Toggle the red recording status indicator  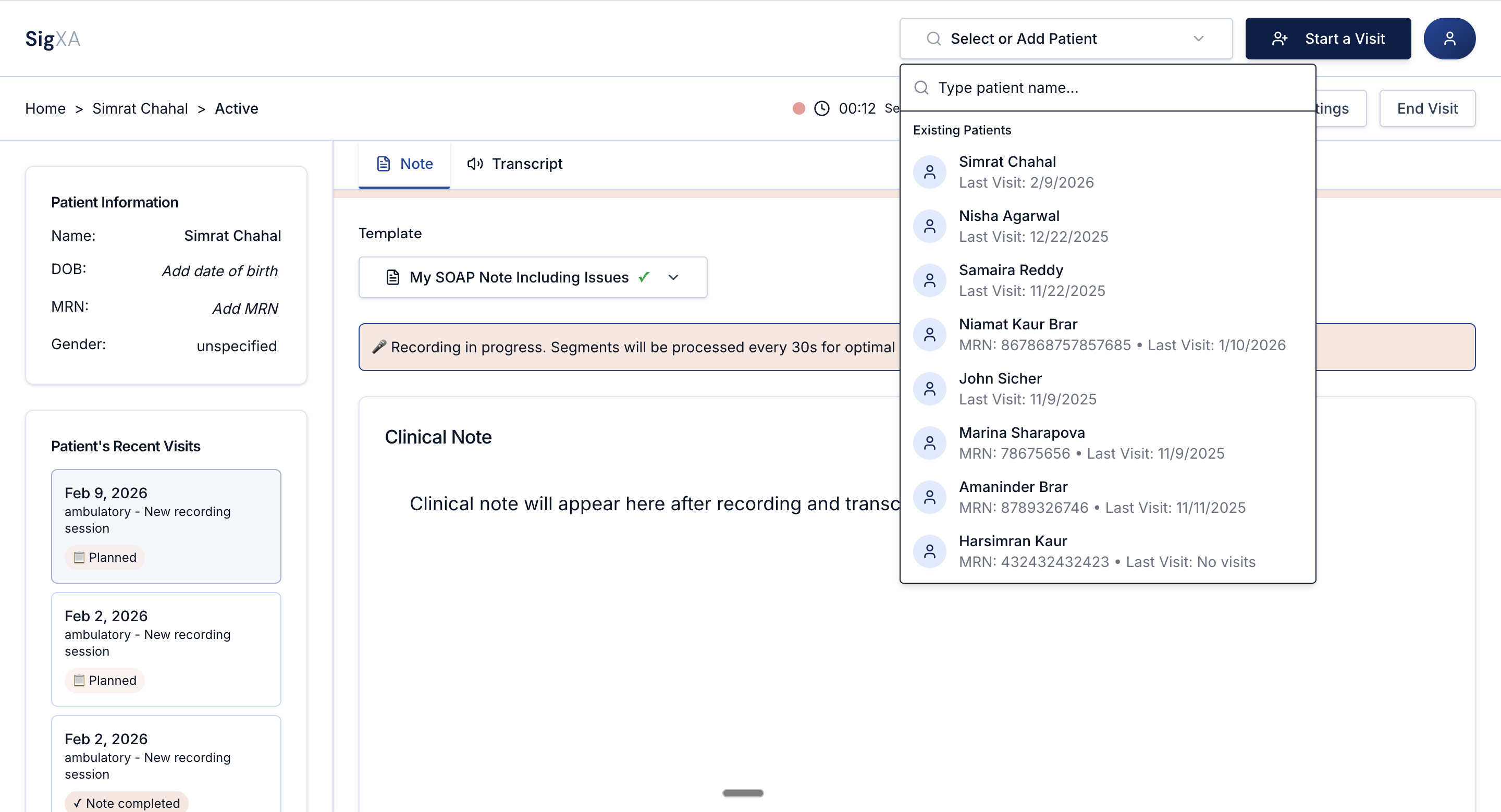pos(798,108)
